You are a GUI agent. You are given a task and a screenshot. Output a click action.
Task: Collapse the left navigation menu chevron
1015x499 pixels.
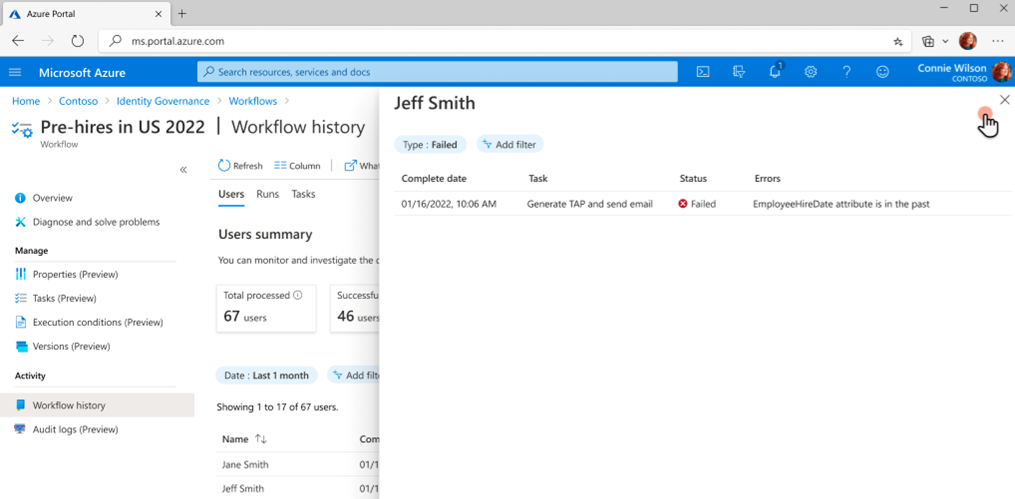coord(183,170)
